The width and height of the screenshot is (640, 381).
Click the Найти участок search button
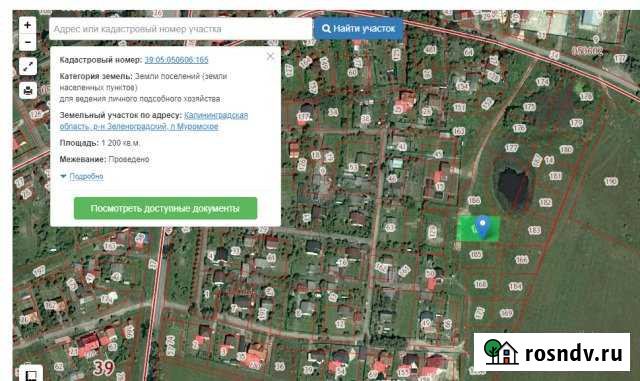coord(358,29)
